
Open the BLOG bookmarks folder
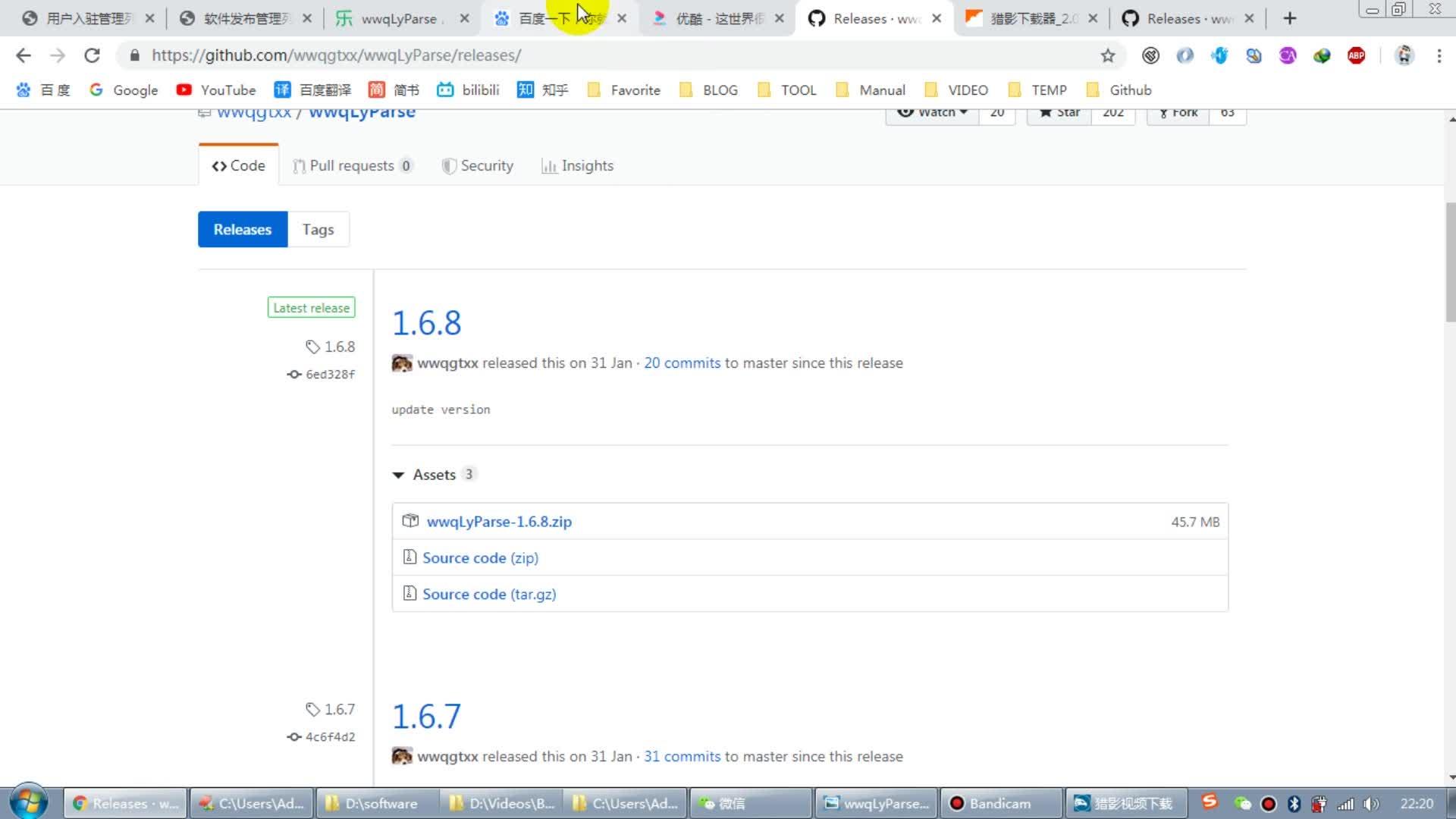coord(708,90)
